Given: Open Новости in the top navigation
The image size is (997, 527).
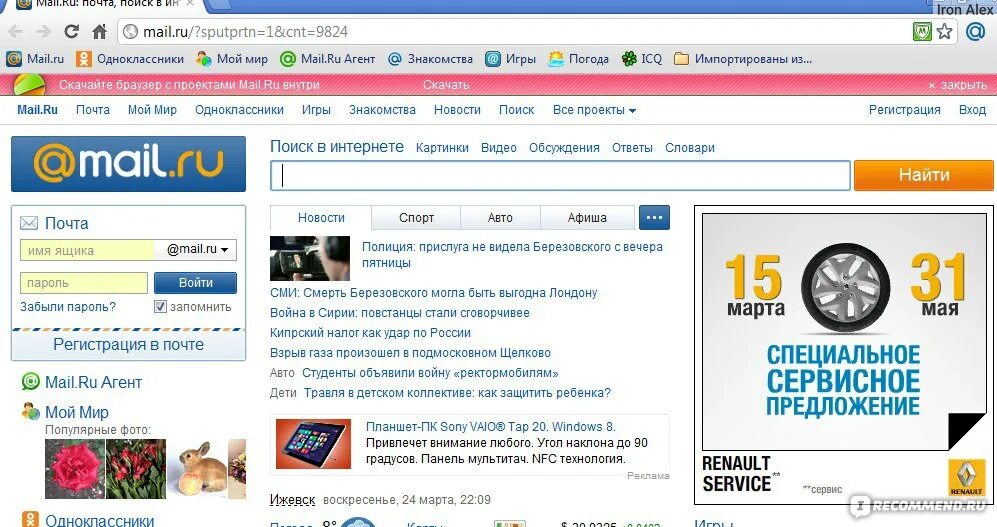Looking at the screenshot, I should pos(457,110).
